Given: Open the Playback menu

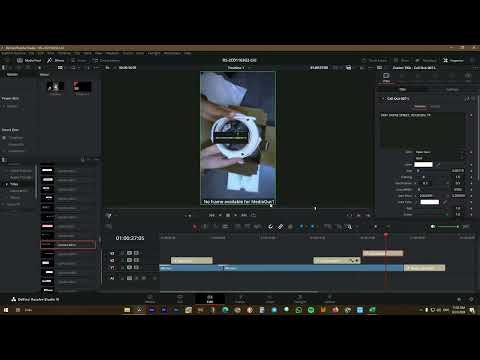Looking at the screenshot, I should click(112, 53).
